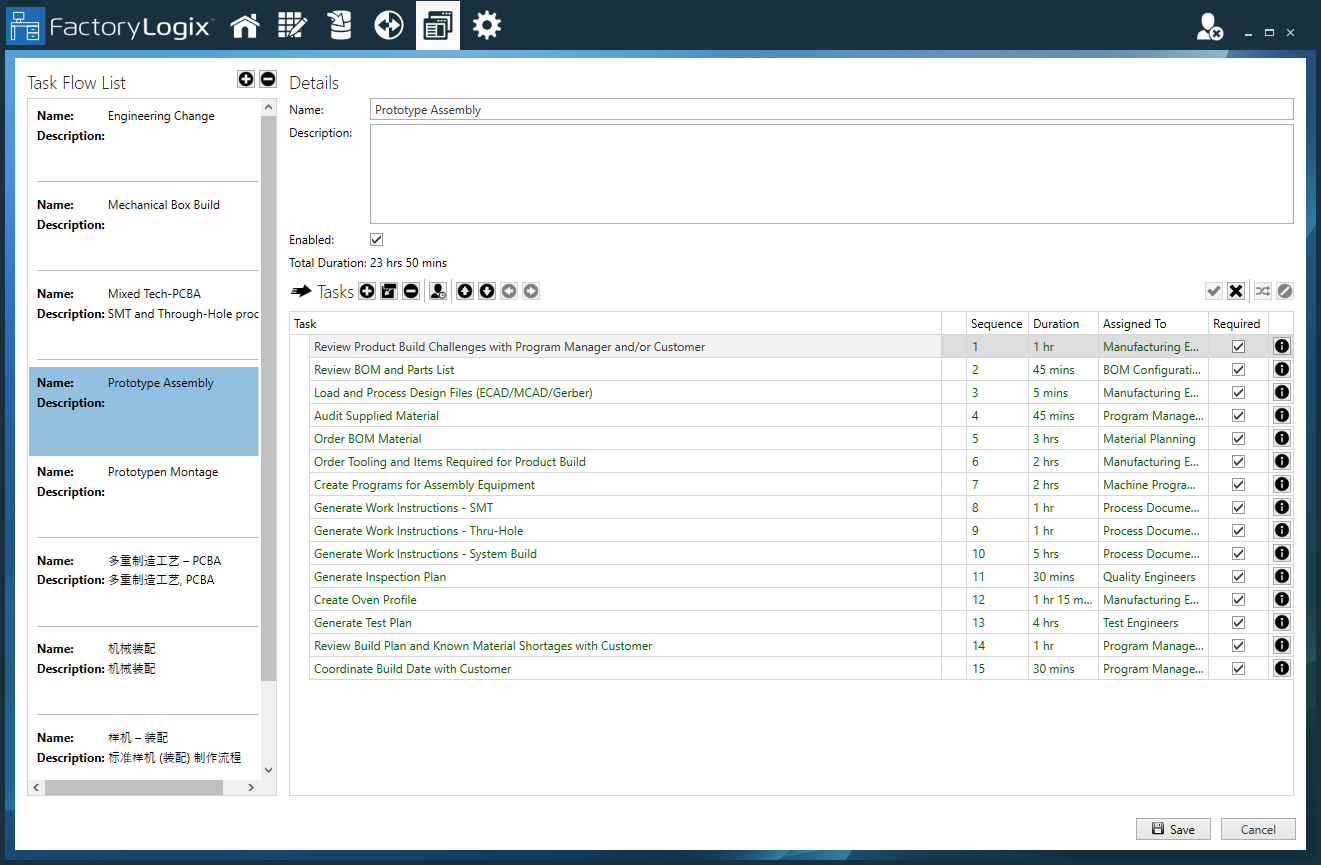
Task: Save the Prototype Assembly changes
Action: click(x=1172, y=829)
